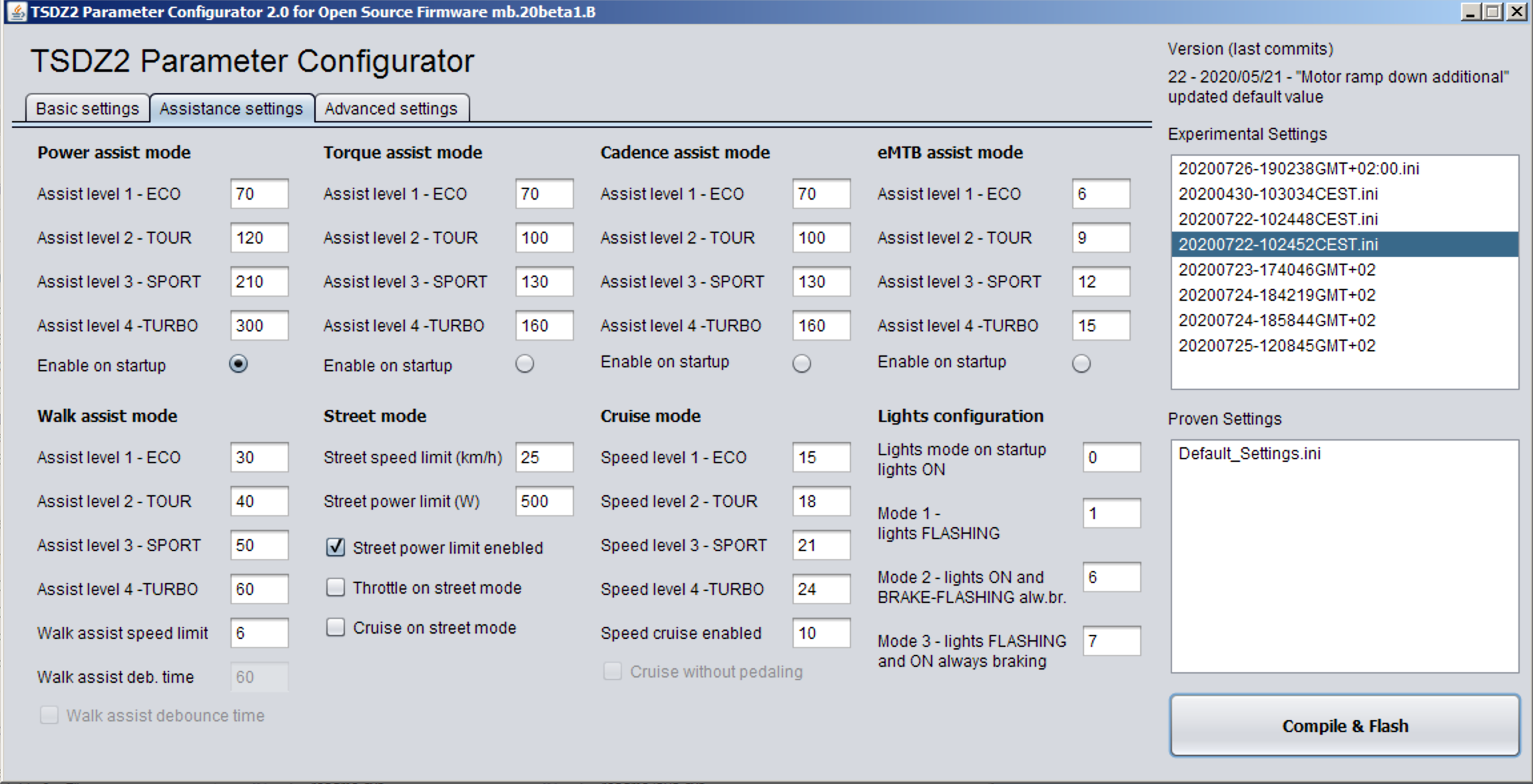Select 20200430-103034CEST.ini settings file
1533x784 pixels.
[x=1345, y=194]
